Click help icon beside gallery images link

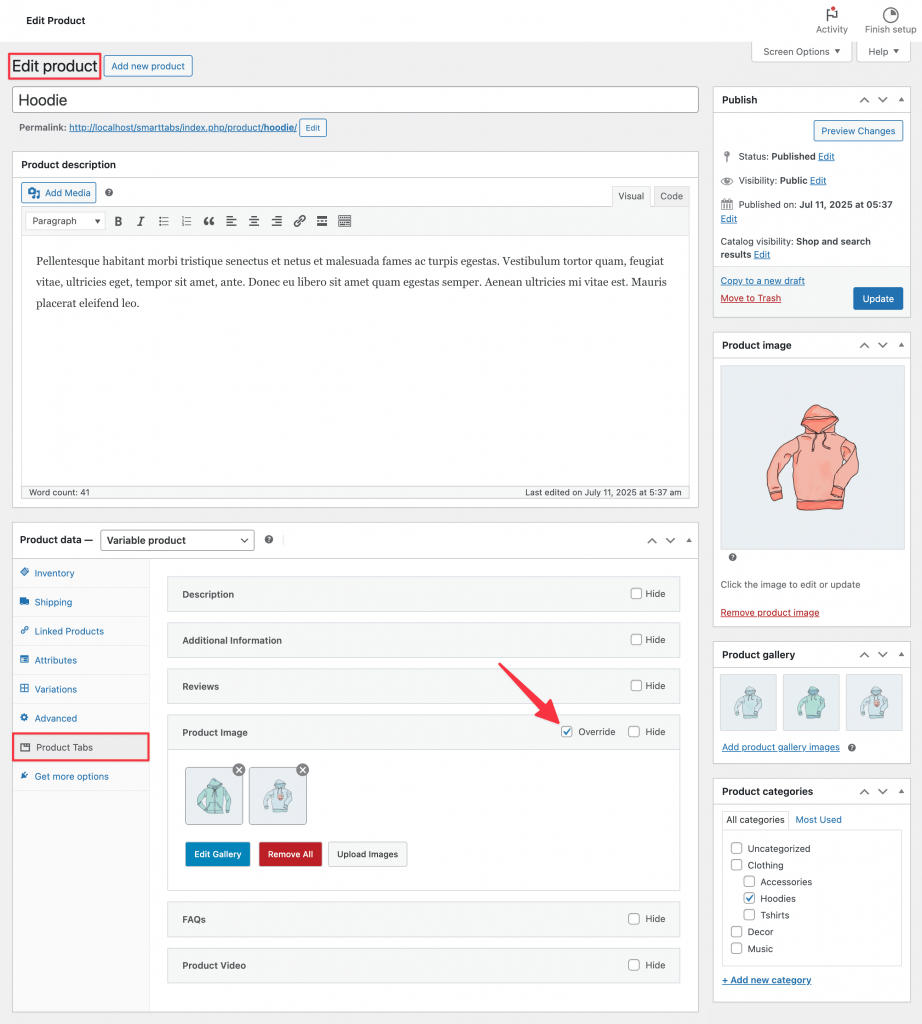tap(851, 748)
